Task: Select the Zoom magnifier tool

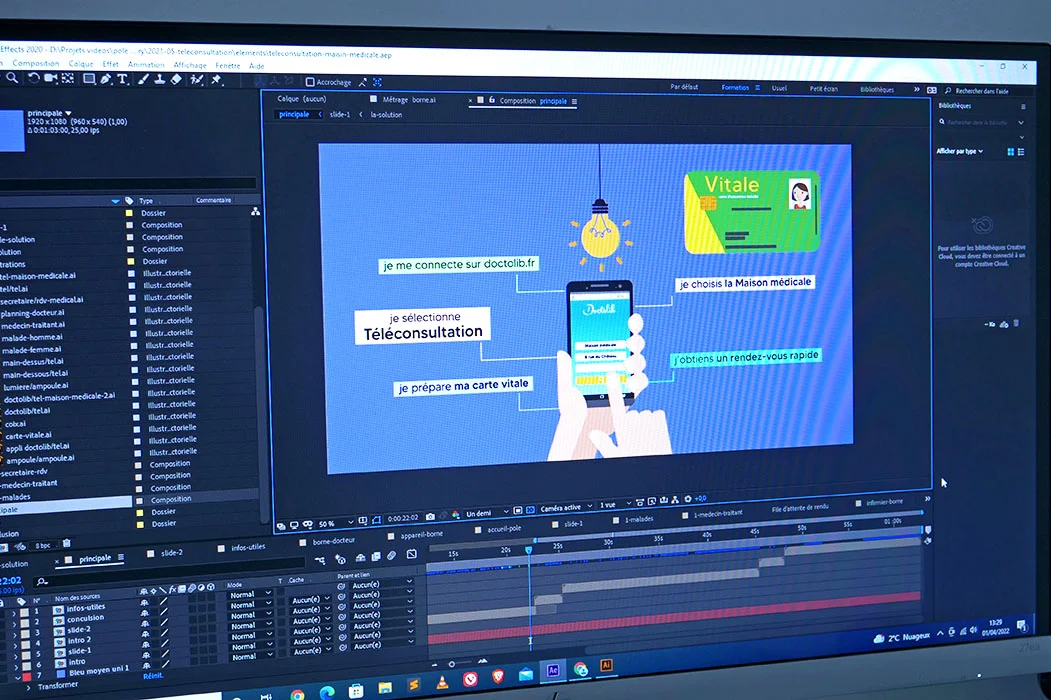Action: click(13, 78)
